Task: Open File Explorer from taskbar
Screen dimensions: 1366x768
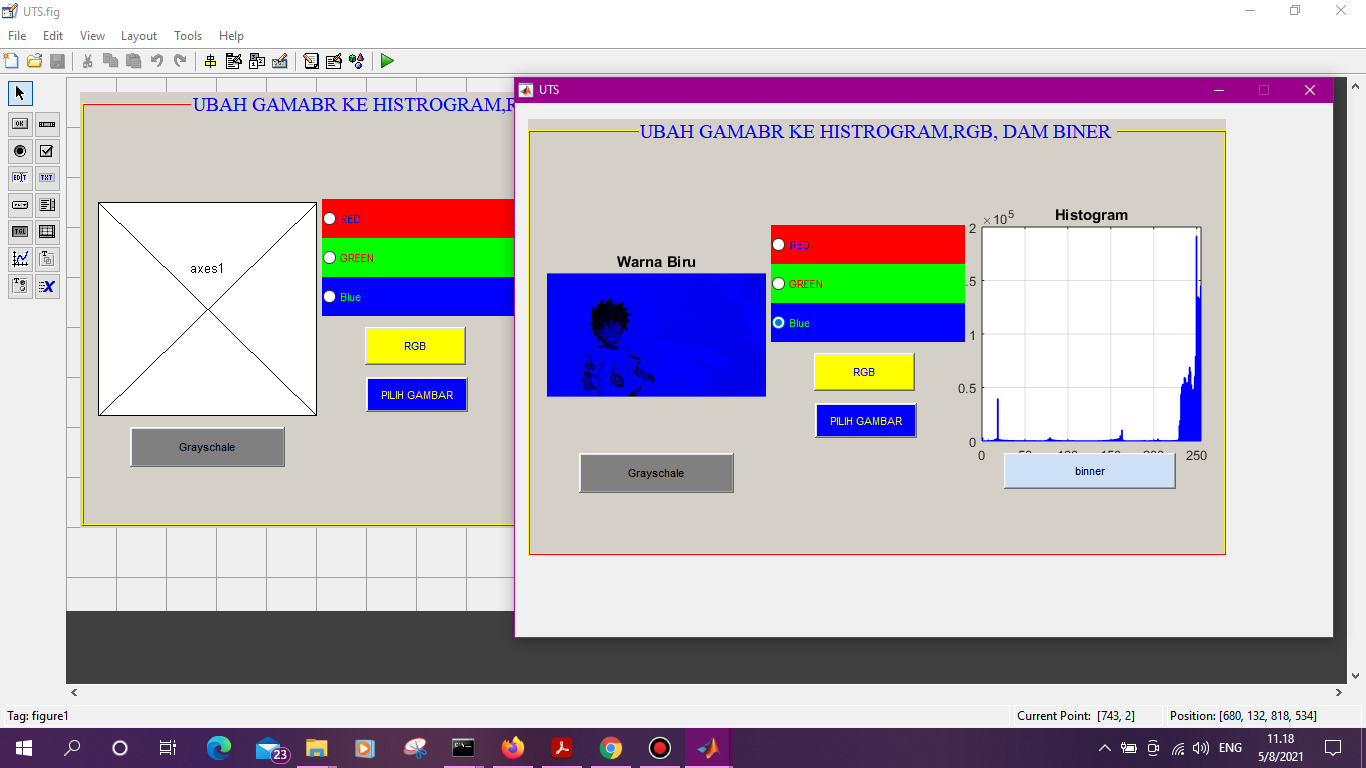Action: coord(317,748)
